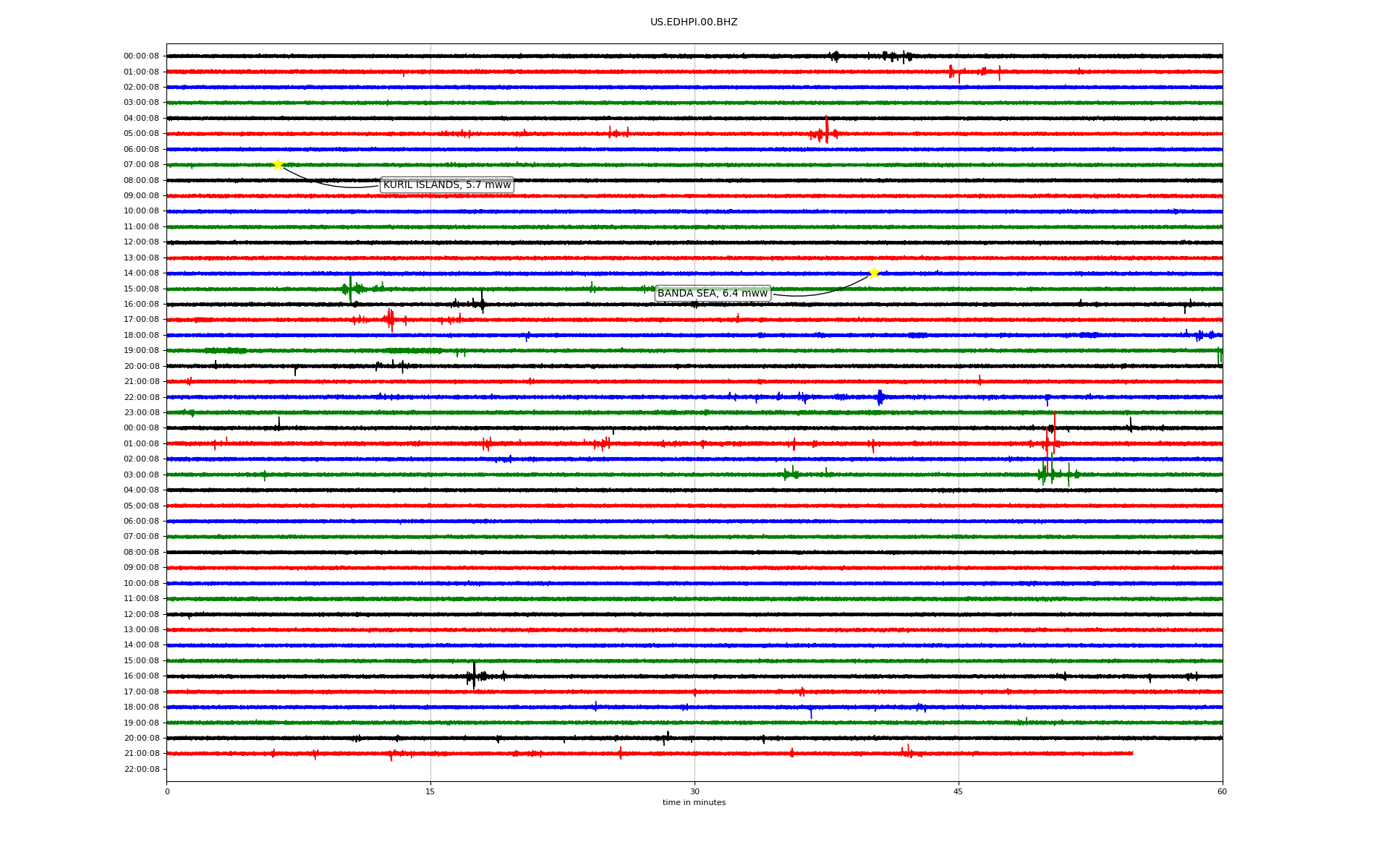Click the 30 tick label on the time axis
This screenshot has width=1389, height=868.
[694, 791]
